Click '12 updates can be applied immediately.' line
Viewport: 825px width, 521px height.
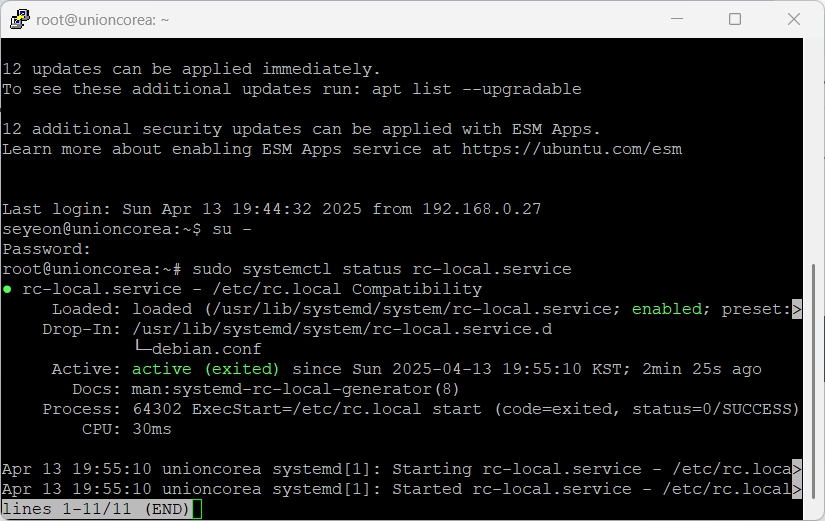[191, 69]
